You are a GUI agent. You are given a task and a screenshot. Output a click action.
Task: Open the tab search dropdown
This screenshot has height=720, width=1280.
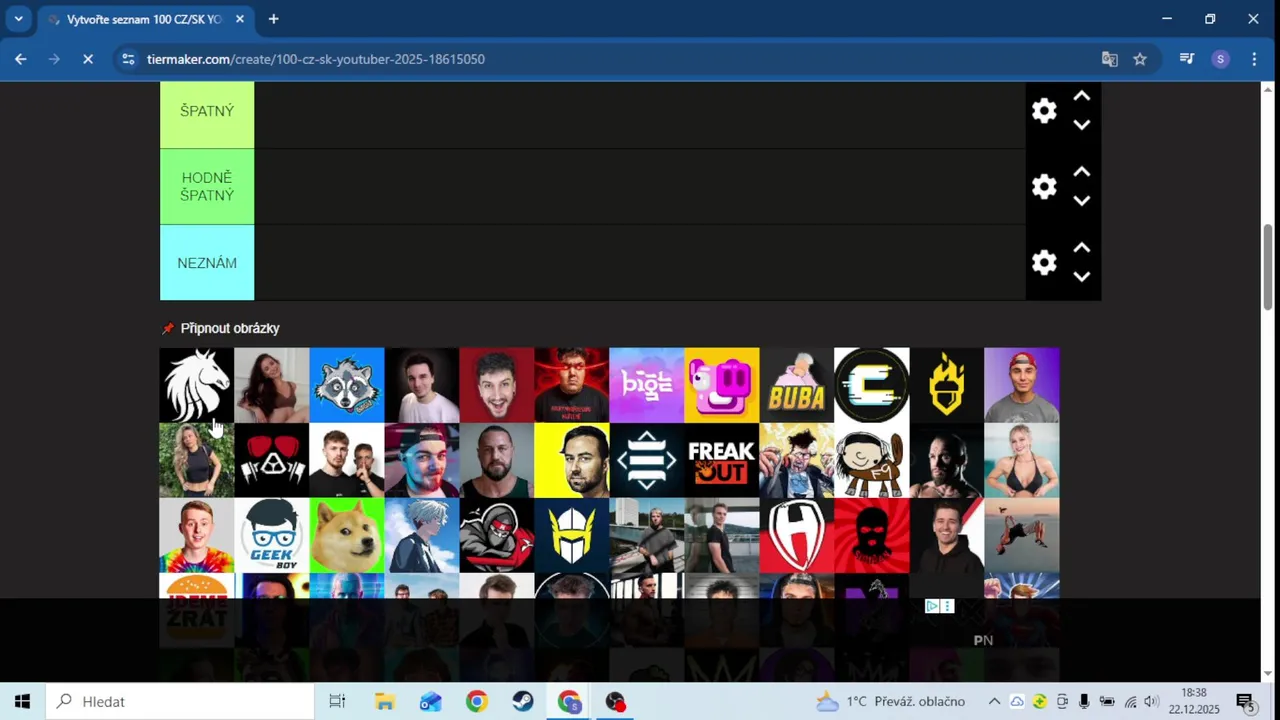(18, 19)
